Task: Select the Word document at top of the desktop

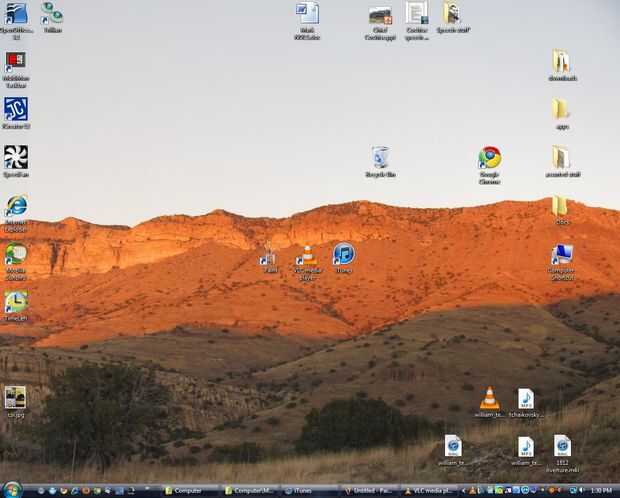Action: click(x=307, y=21)
